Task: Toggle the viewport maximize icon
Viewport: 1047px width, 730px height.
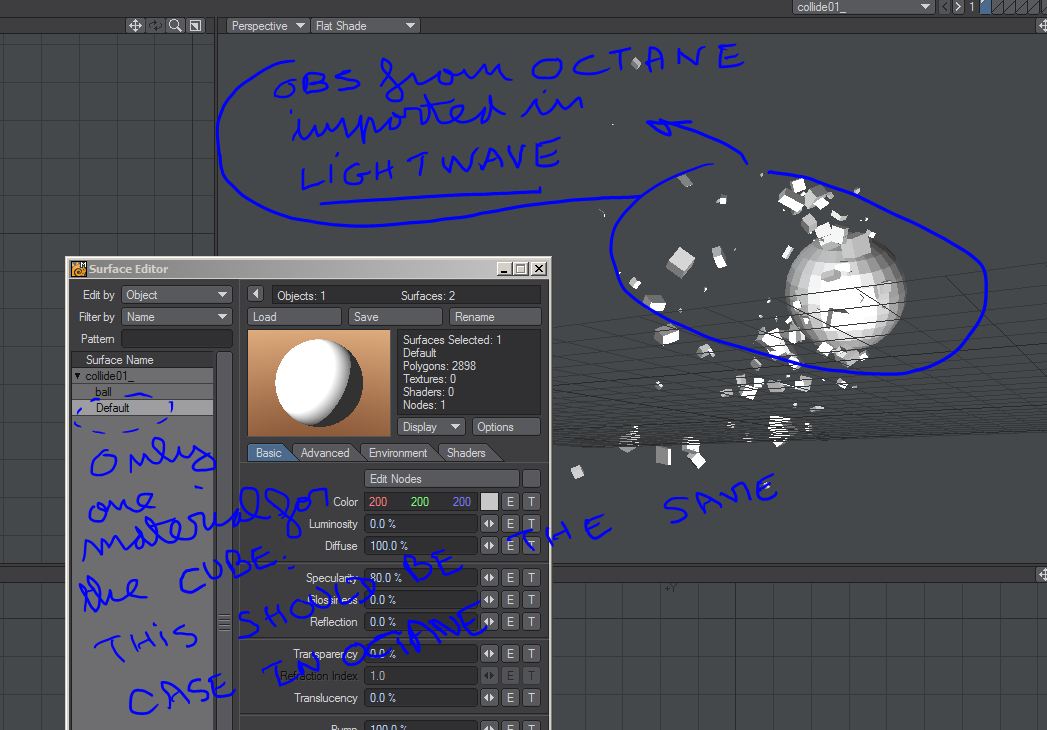Action: click(195, 25)
